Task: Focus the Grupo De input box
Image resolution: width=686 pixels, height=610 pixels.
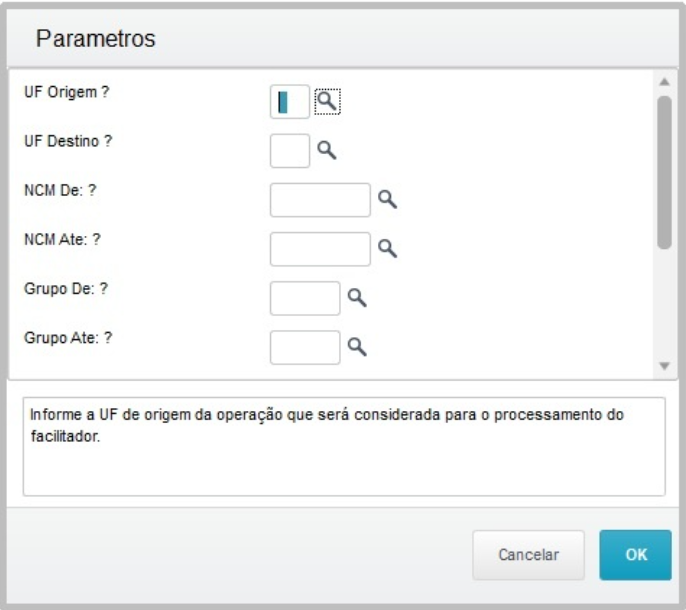Action: [x=305, y=297]
